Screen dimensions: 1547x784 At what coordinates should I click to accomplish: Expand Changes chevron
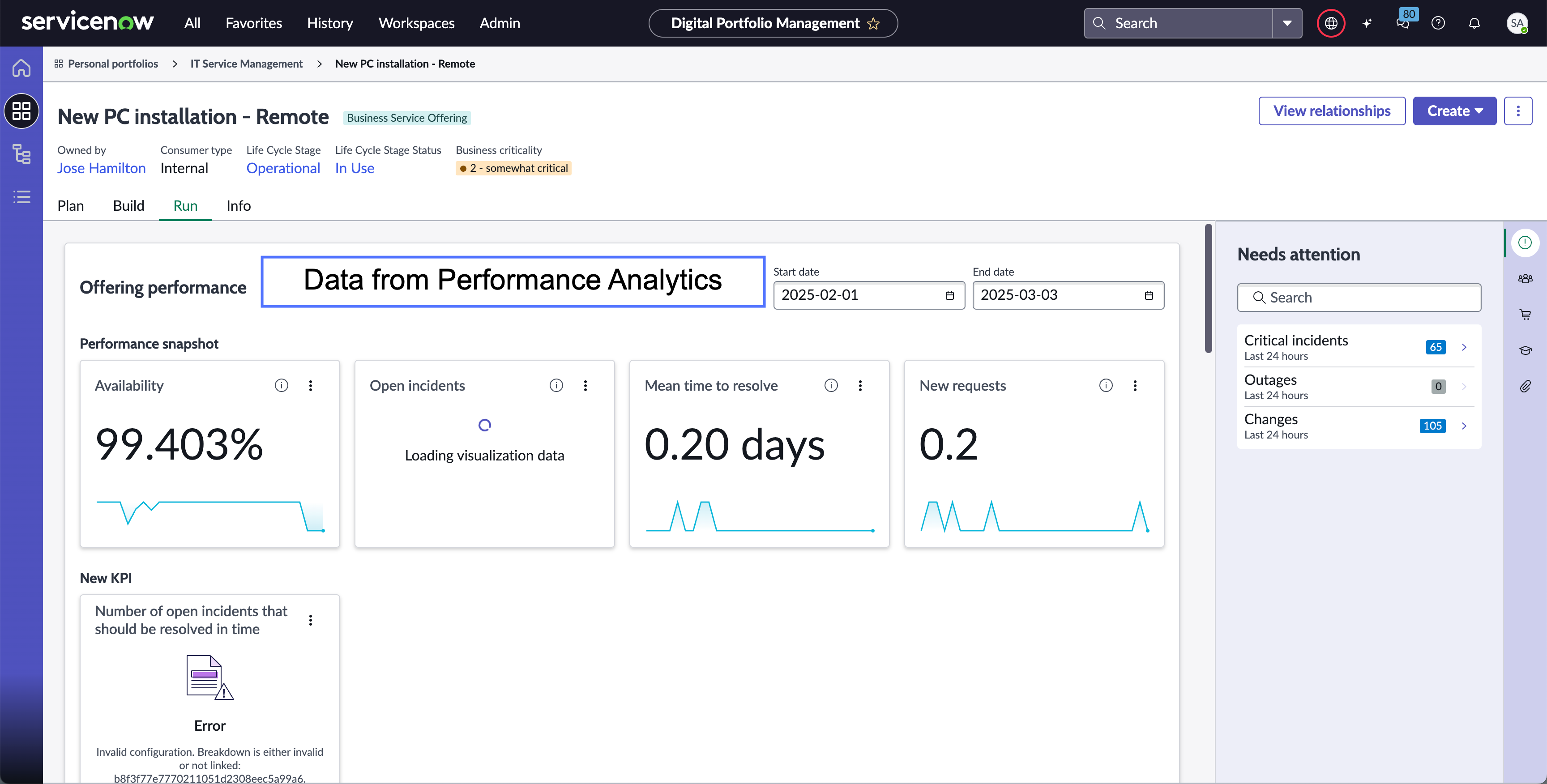(x=1464, y=426)
